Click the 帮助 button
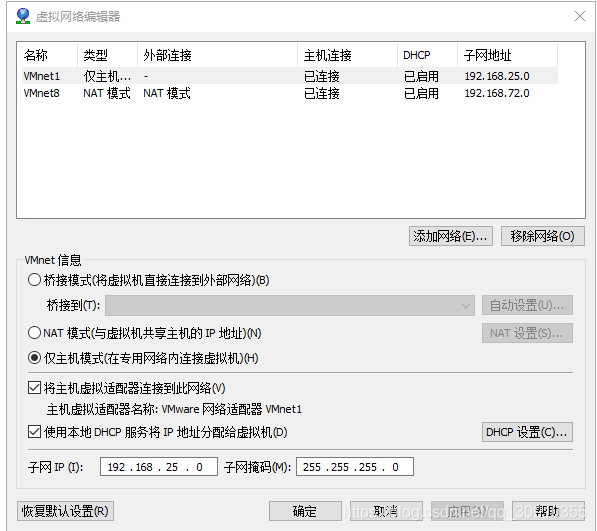This screenshot has height=531, width=597. pos(548,511)
